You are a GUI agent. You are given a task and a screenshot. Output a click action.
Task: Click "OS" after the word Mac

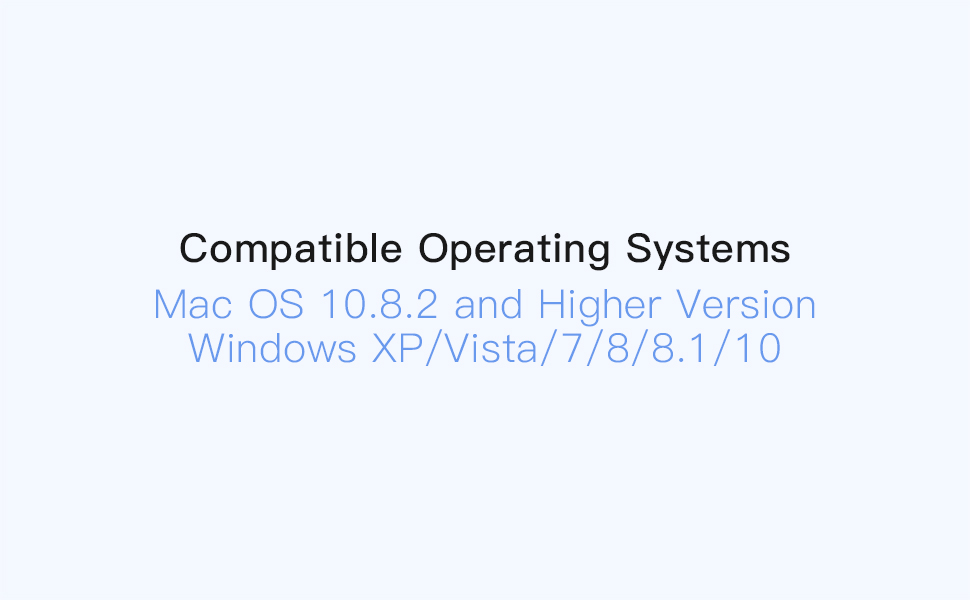(276, 304)
